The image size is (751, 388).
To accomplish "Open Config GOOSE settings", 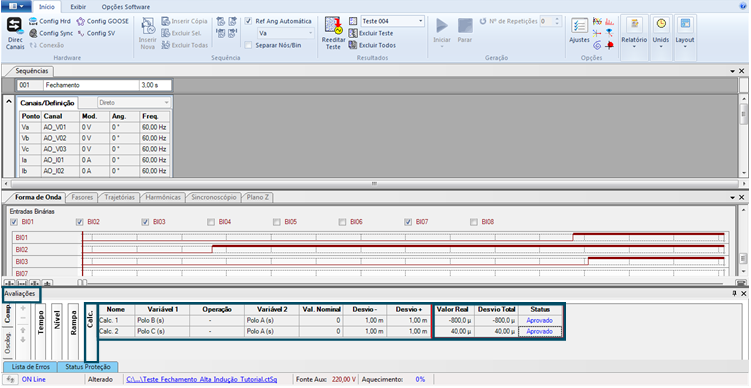I will click(x=102, y=21).
